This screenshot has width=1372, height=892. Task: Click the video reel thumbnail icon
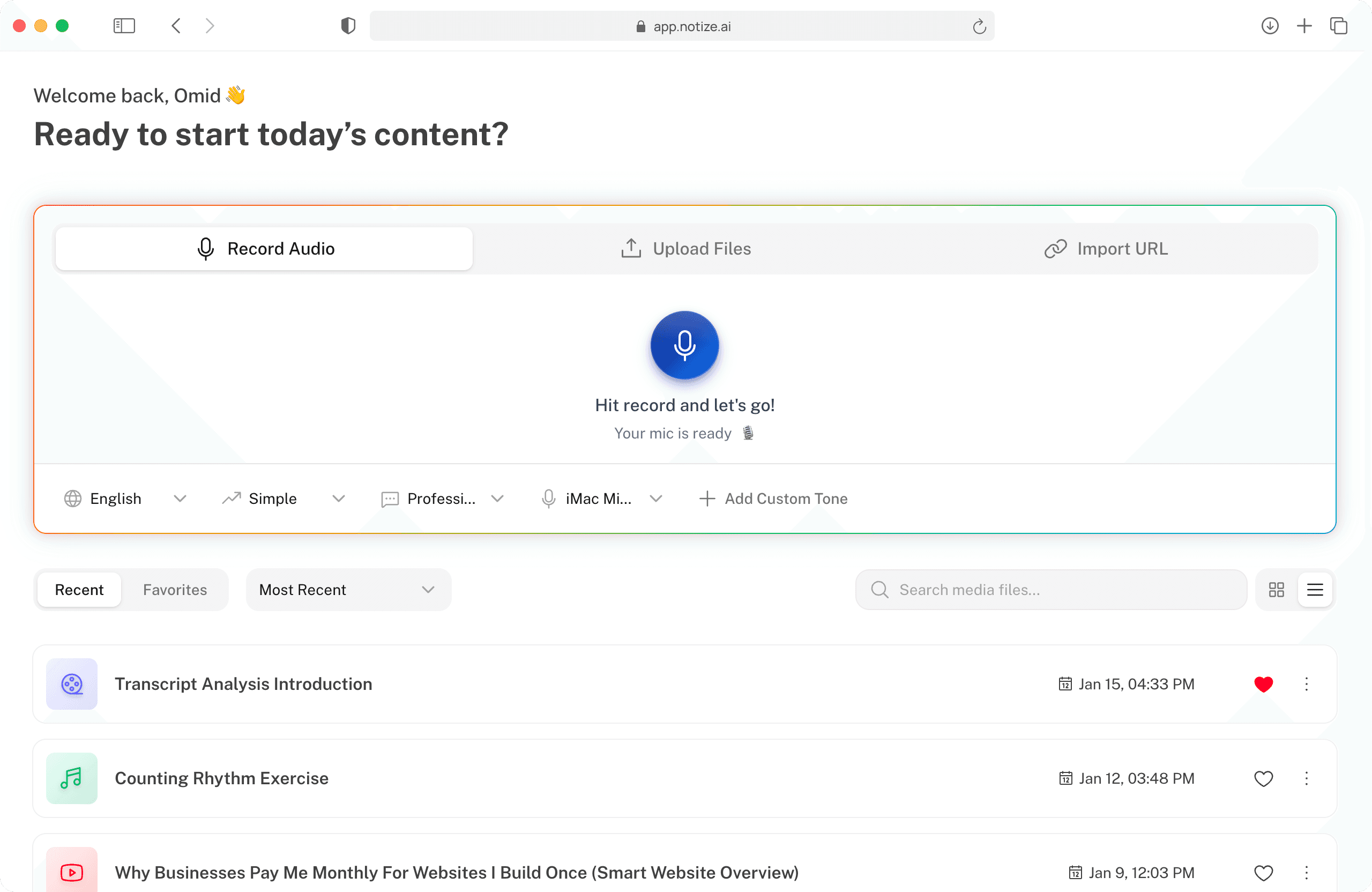pyautogui.click(x=71, y=684)
